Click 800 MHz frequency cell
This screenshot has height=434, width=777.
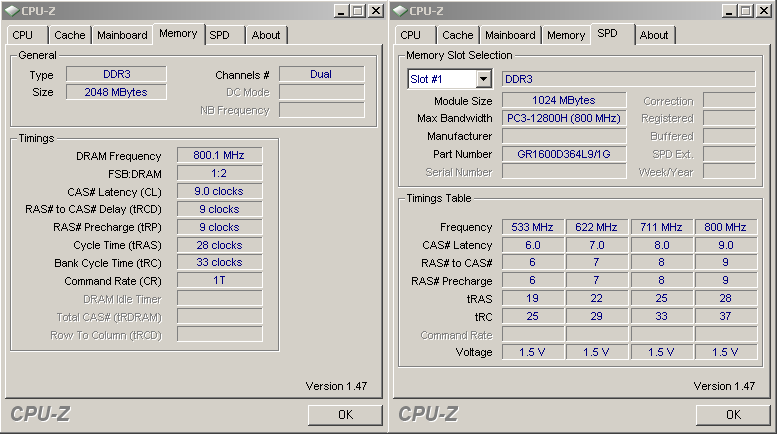725,227
